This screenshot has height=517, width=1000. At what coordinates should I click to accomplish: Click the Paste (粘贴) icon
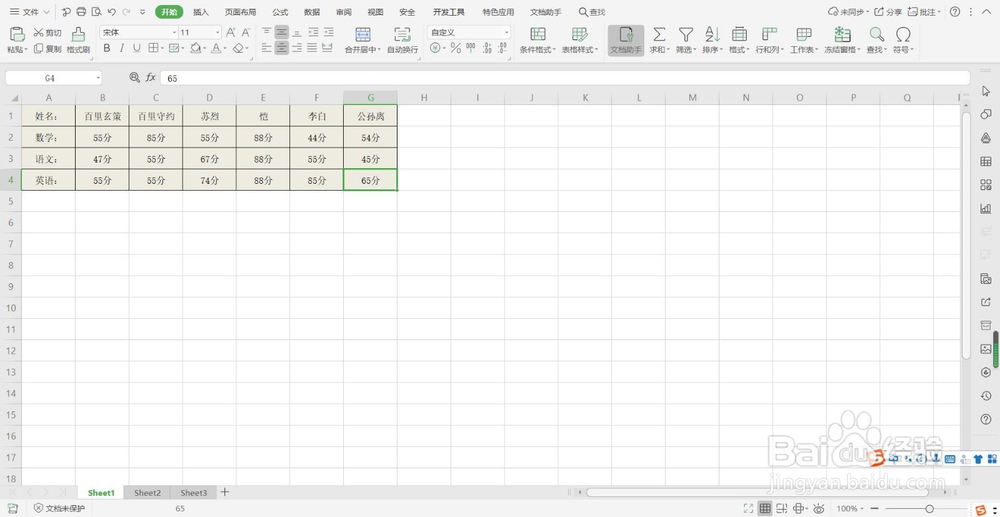pyautogui.click(x=17, y=34)
